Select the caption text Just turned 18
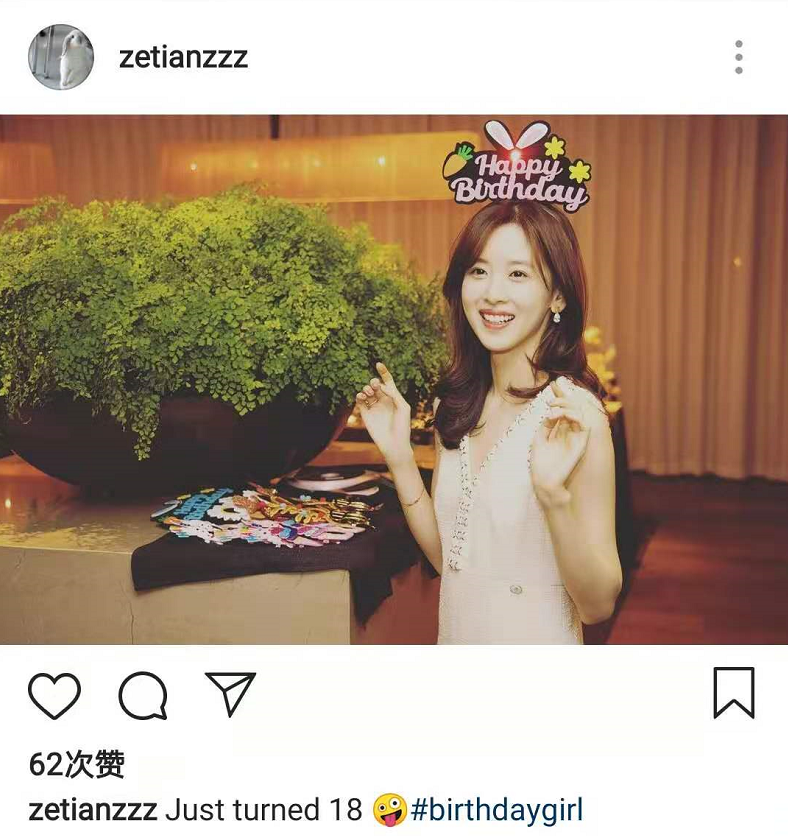Viewport: 788px width, 836px height. click(263, 810)
